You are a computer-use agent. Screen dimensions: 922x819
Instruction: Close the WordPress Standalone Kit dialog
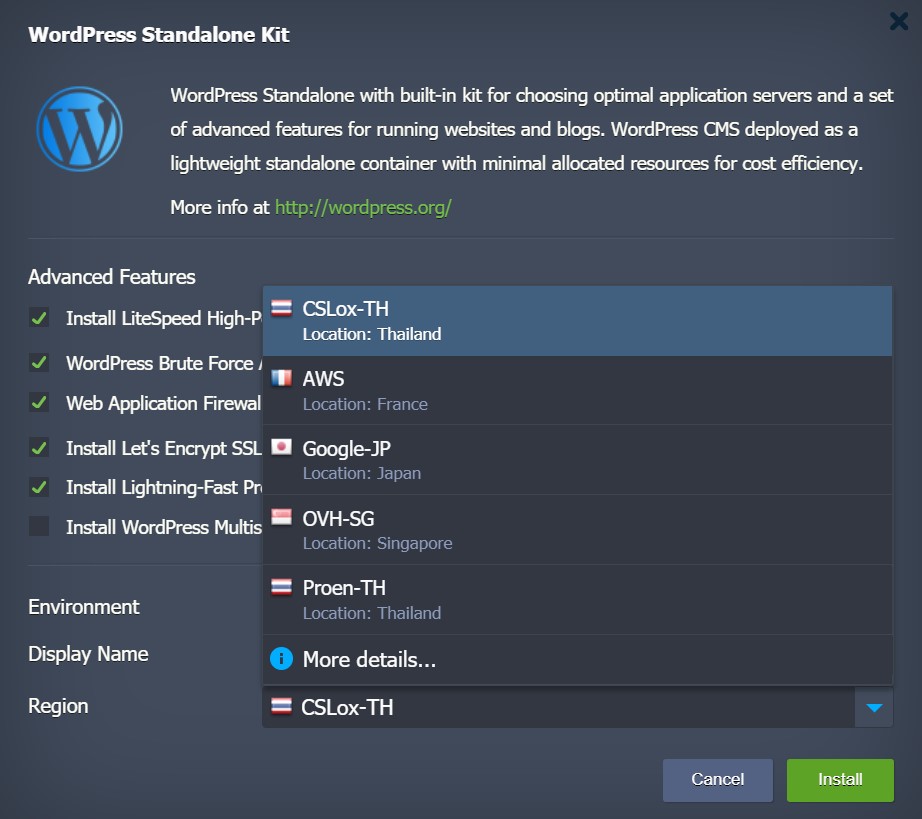tap(898, 21)
